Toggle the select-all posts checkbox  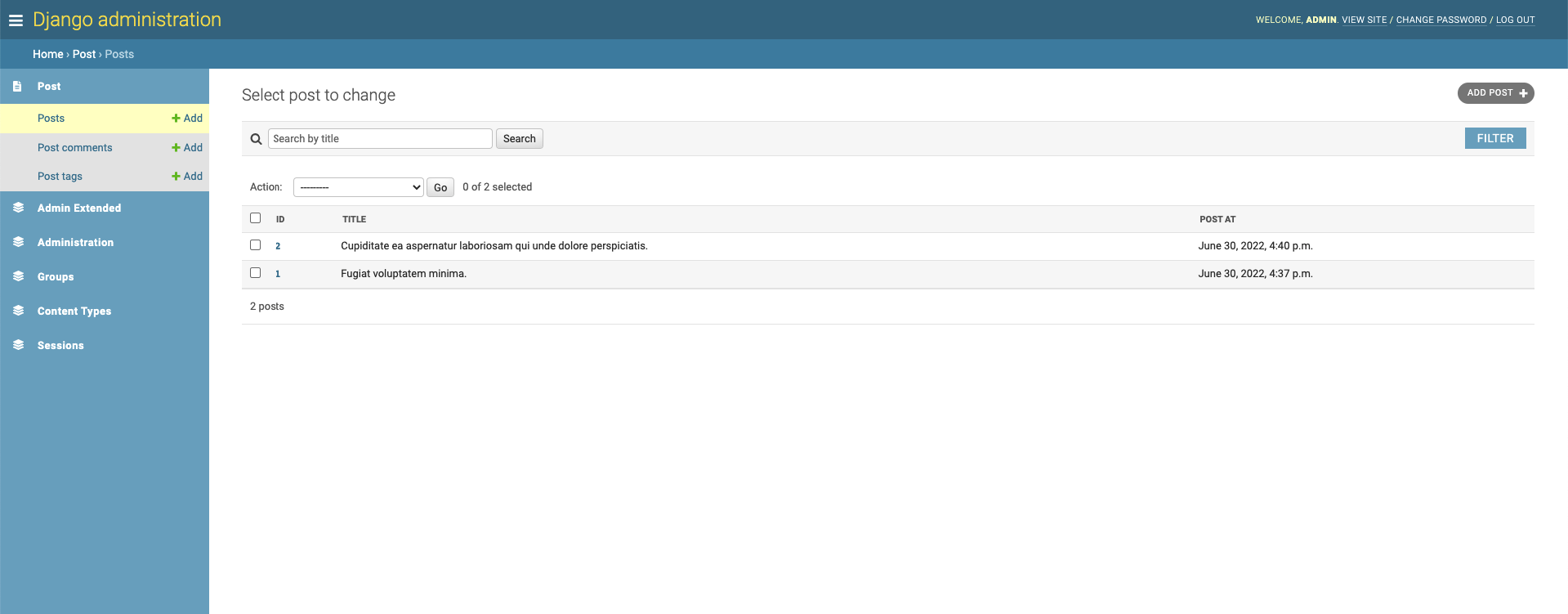[x=255, y=218]
